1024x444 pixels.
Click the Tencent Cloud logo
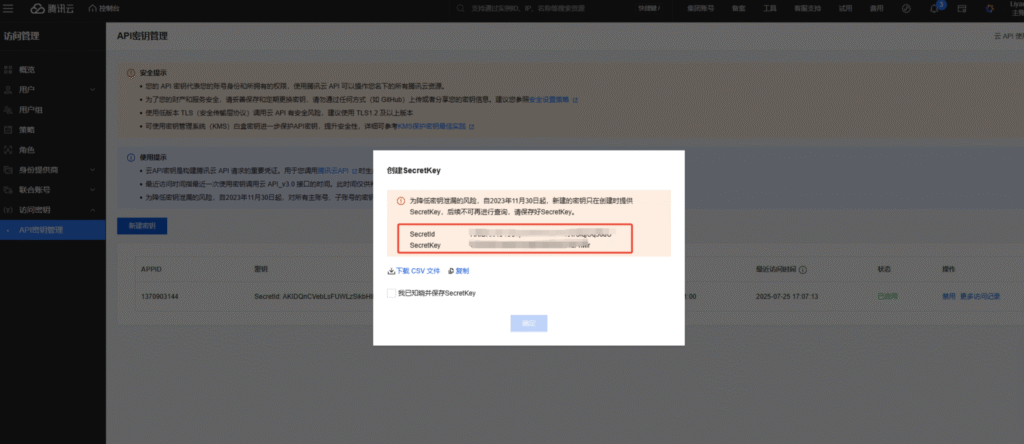tap(52, 8)
